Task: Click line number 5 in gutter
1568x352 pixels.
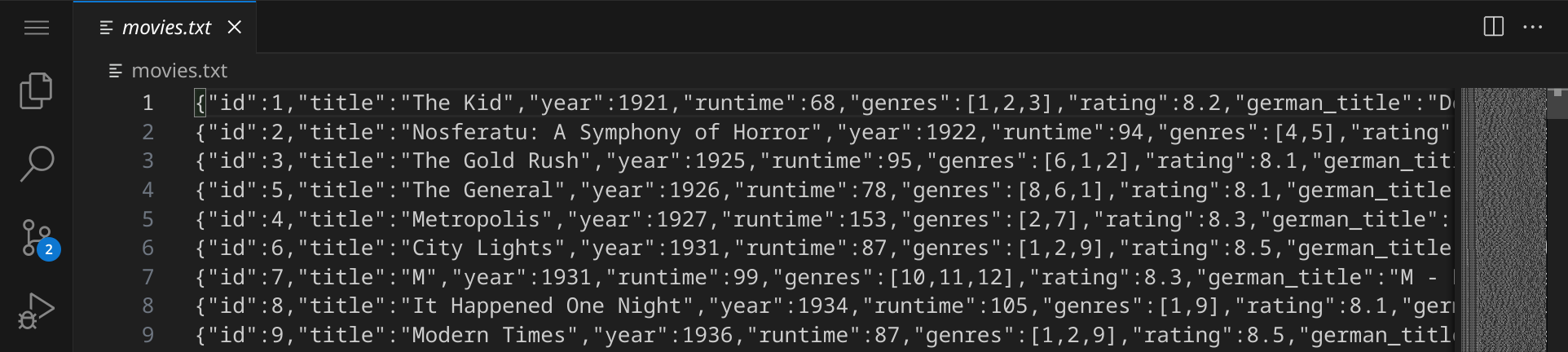Action: (x=148, y=219)
